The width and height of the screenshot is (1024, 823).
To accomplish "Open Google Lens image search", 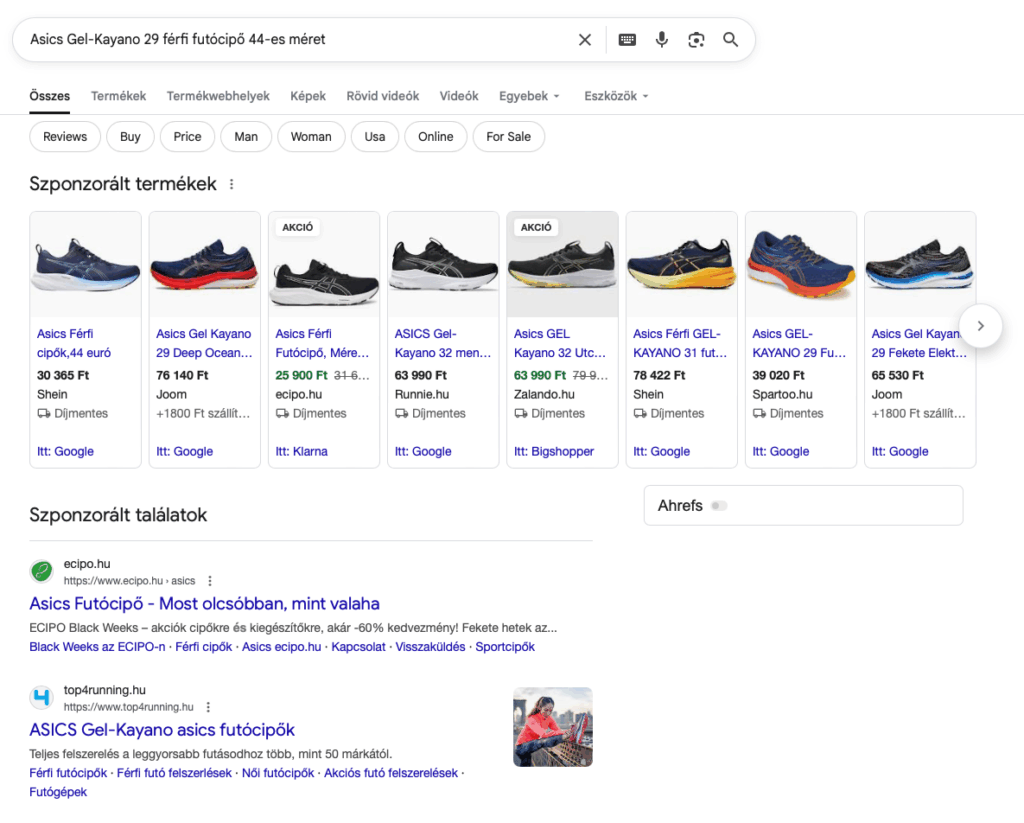I will (x=696, y=40).
